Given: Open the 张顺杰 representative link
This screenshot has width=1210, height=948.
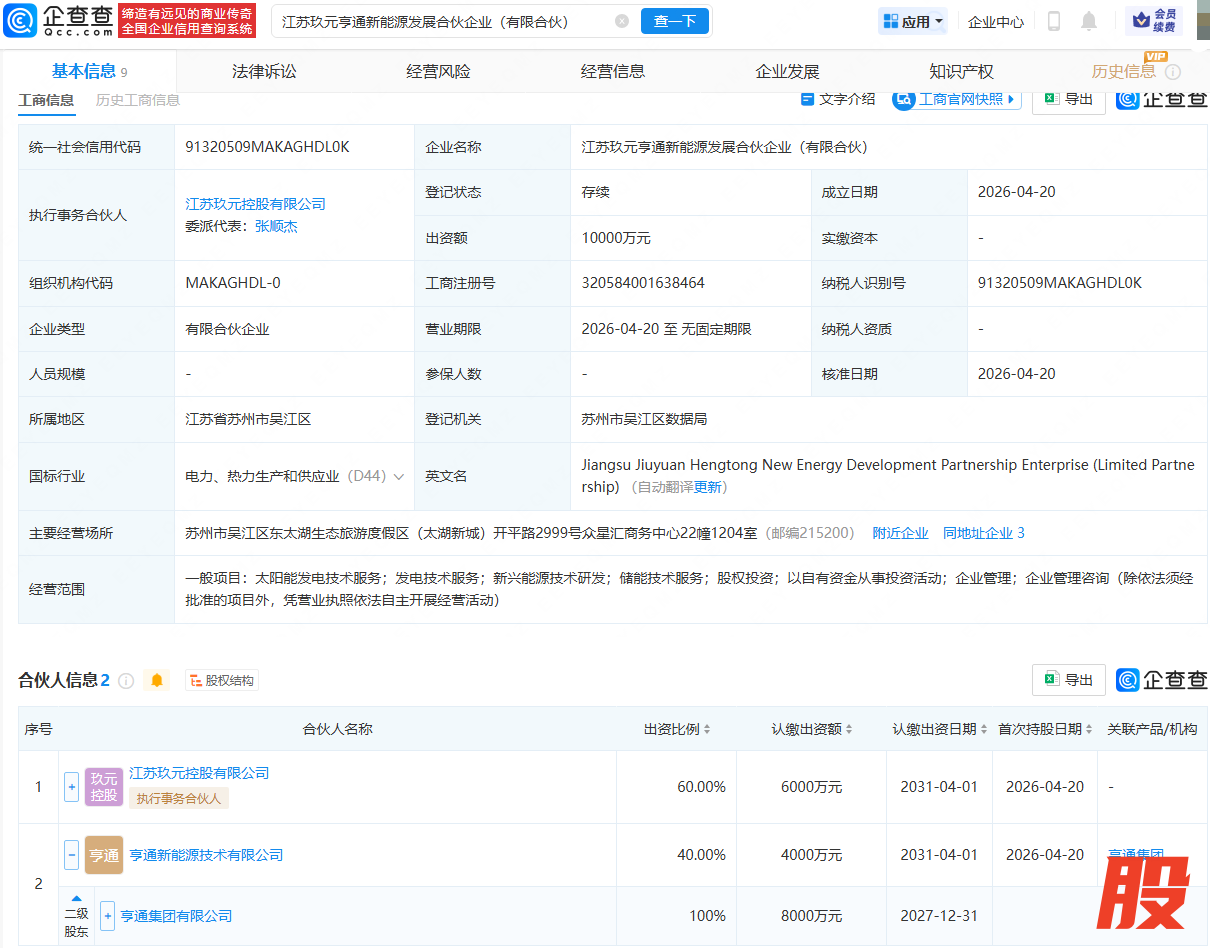Looking at the screenshot, I should click(x=276, y=226).
